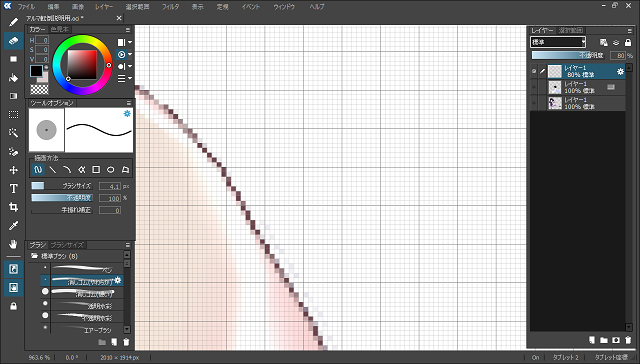Select the Paint Bucket fill tool
Screen dimensions: 640x364
(13, 78)
